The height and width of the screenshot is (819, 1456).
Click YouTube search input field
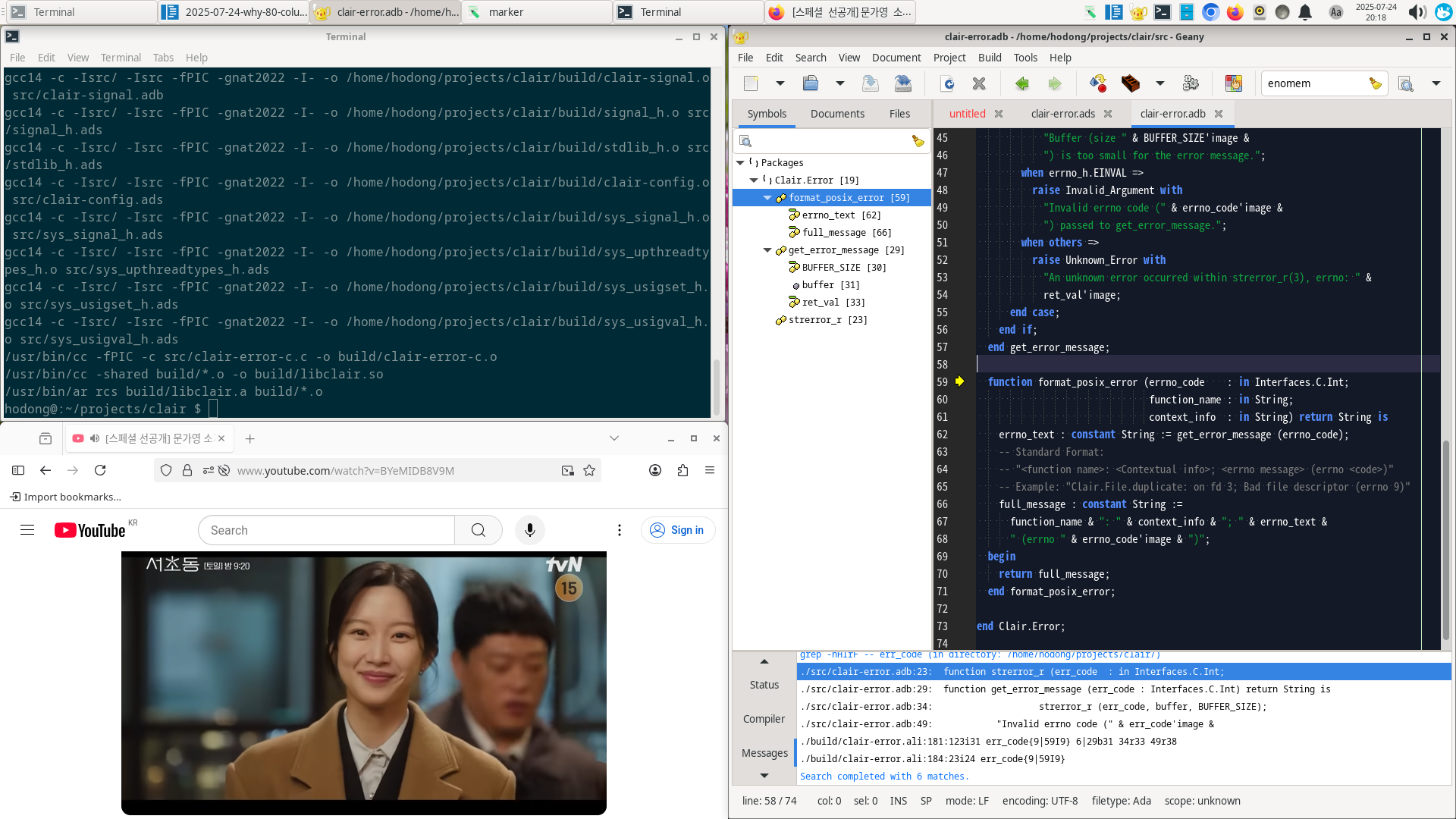326,530
